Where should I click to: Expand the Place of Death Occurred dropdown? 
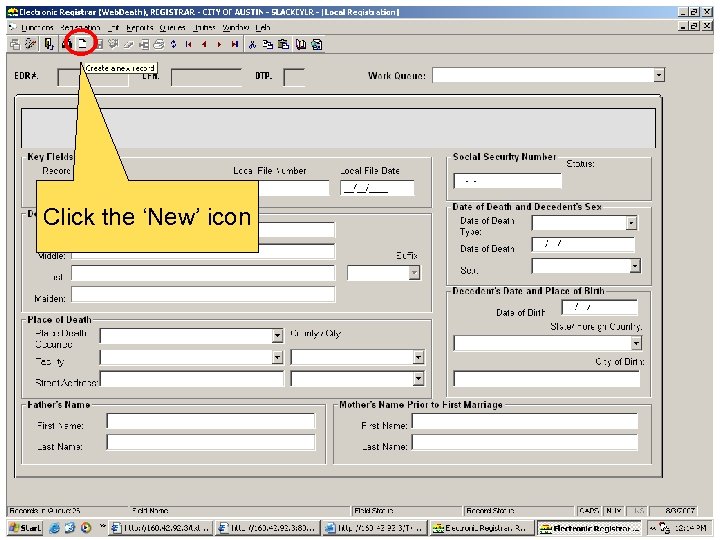(x=277, y=336)
